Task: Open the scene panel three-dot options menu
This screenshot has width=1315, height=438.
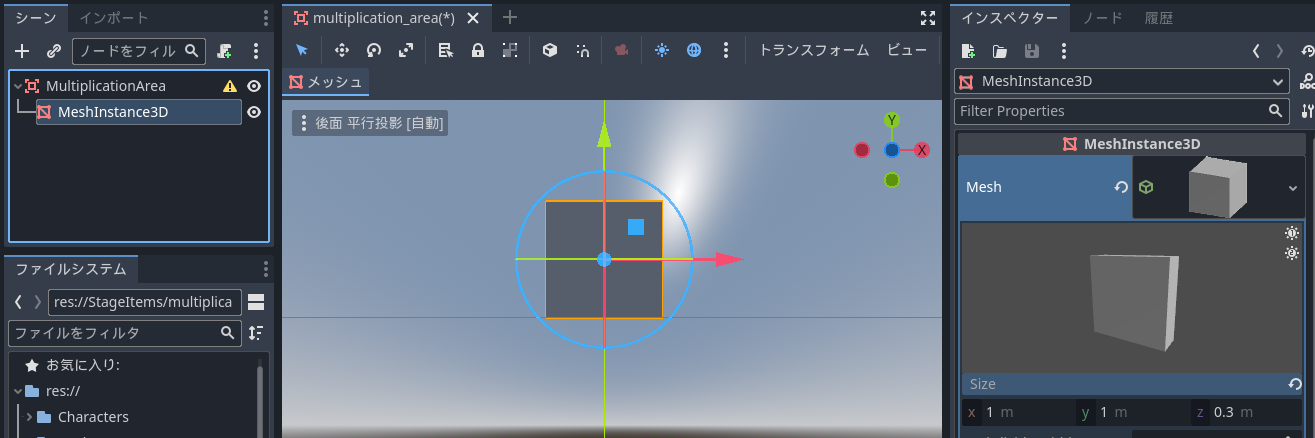Action: 256,51
